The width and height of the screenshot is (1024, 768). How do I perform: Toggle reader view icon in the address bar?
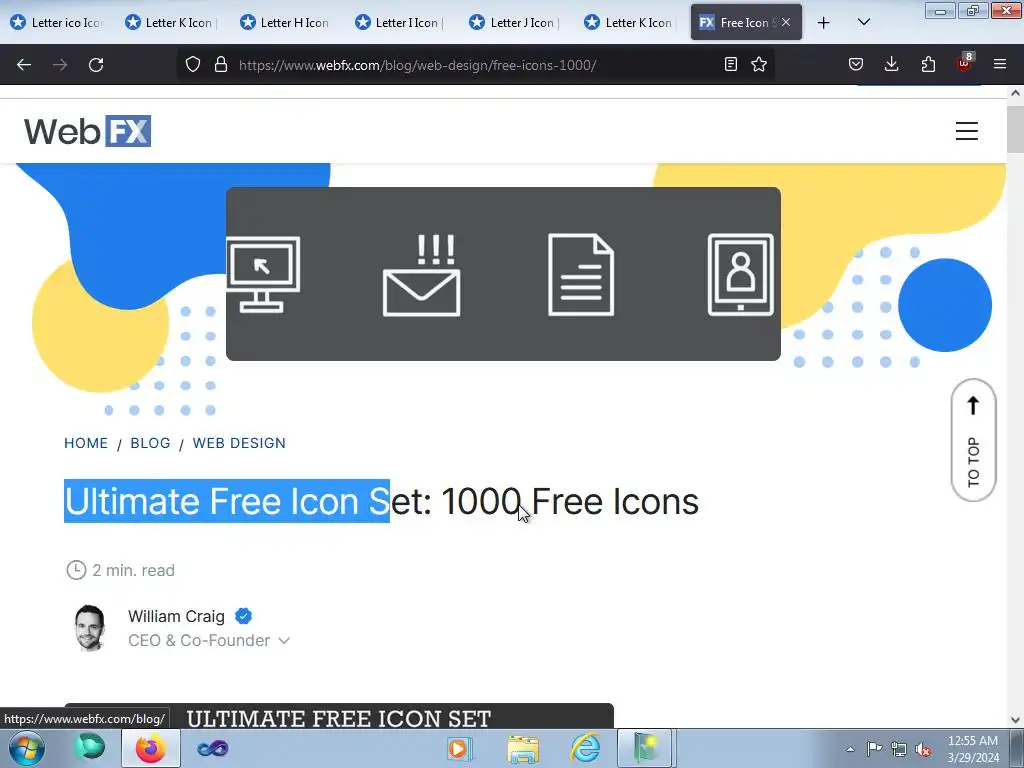click(x=731, y=64)
